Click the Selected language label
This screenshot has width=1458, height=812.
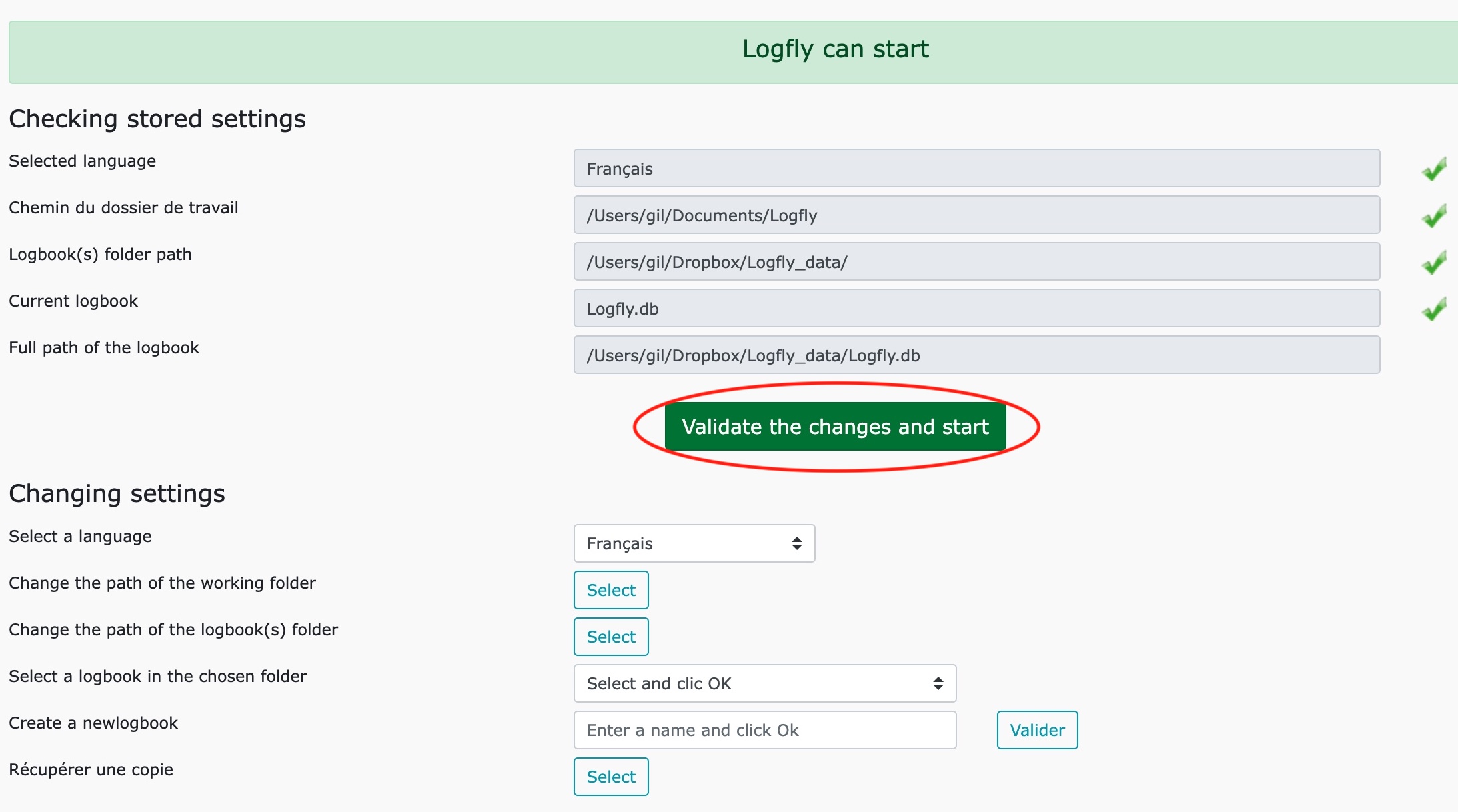pos(82,161)
